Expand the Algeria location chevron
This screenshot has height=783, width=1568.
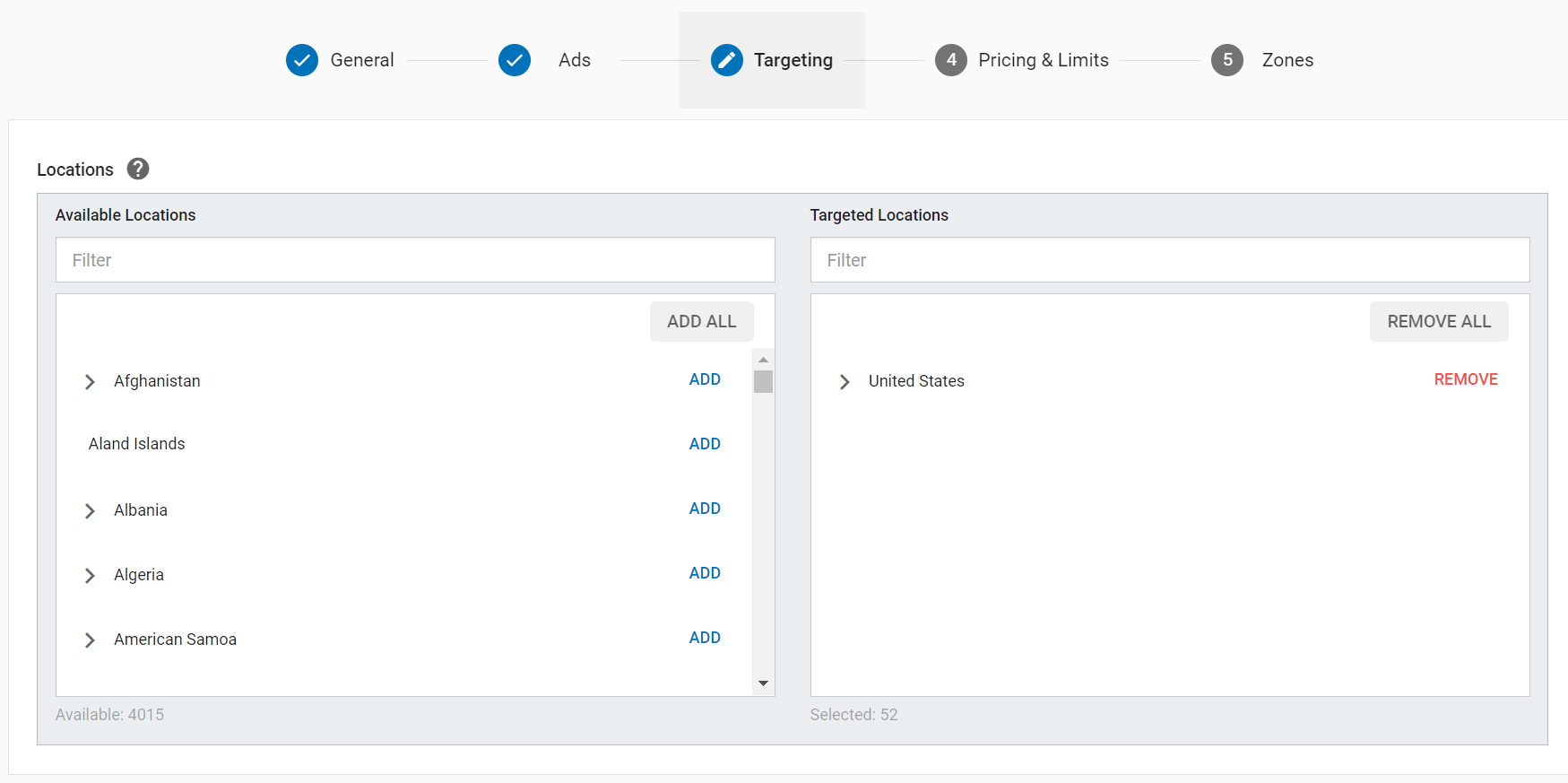pos(90,576)
